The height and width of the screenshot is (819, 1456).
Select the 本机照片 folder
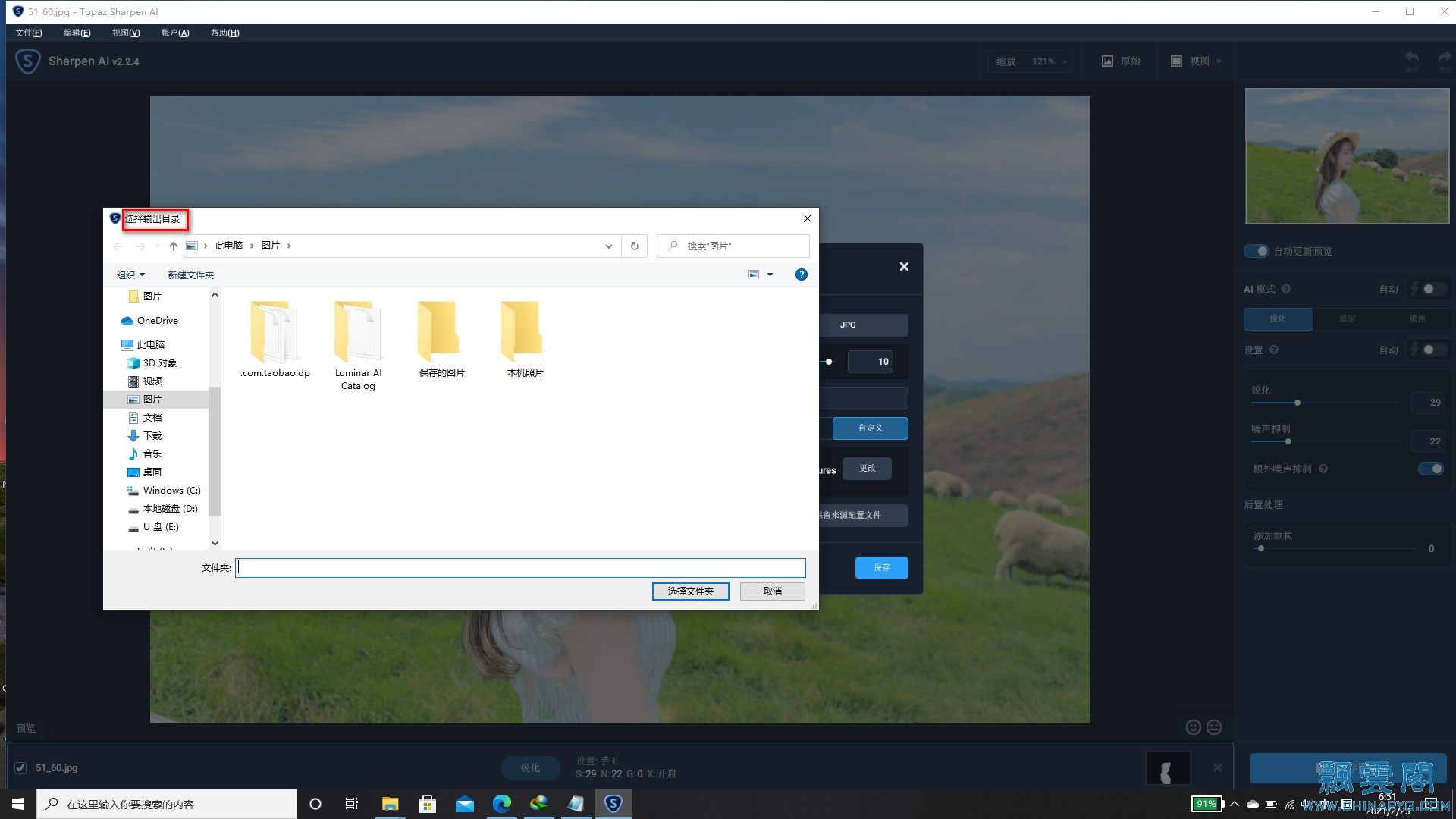(525, 339)
